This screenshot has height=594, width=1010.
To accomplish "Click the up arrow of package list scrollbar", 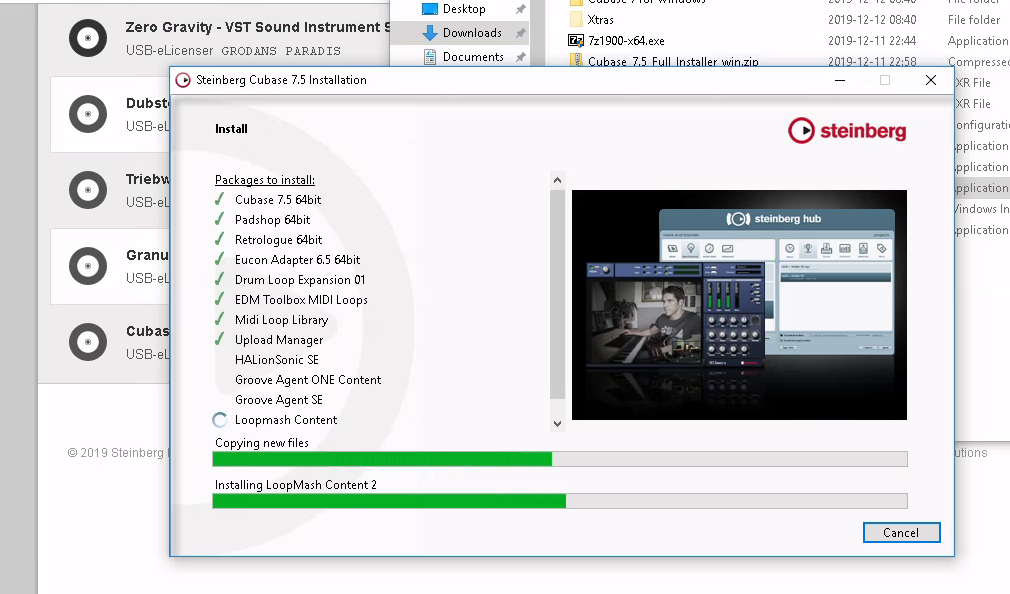I will point(557,180).
